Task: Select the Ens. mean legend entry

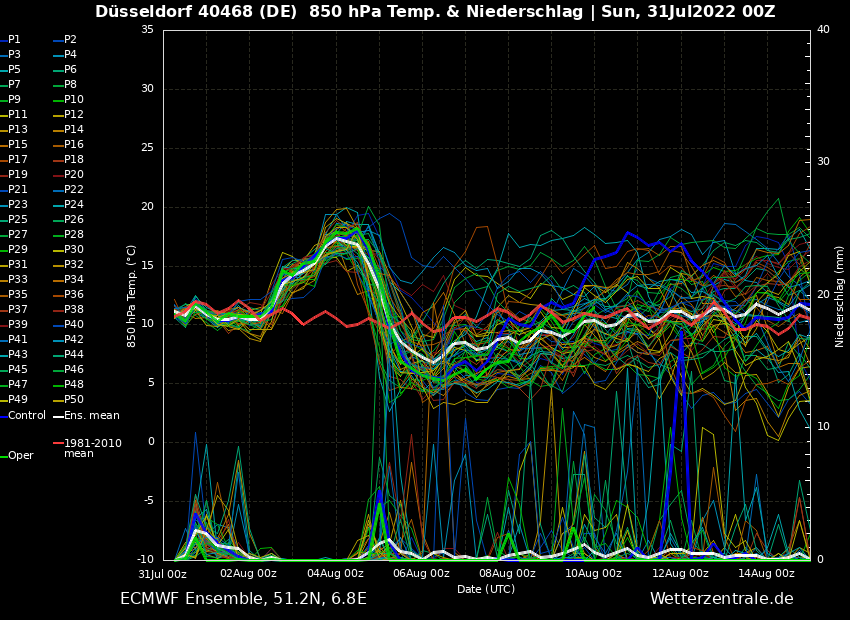Action: (x=91, y=415)
